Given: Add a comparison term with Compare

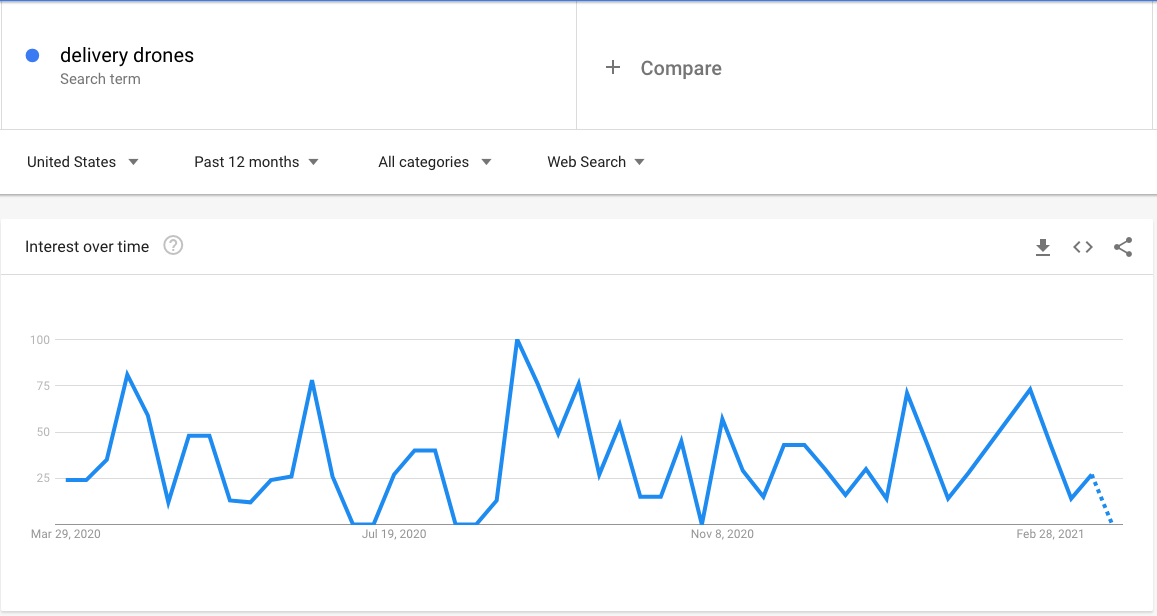Looking at the screenshot, I should coord(681,68).
